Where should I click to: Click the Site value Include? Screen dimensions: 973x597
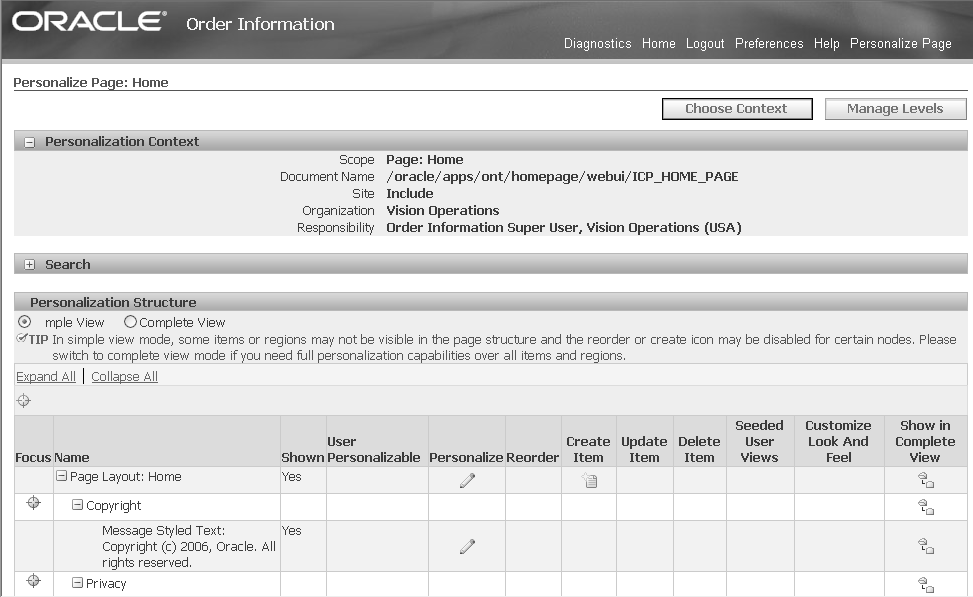[x=410, y=194]
